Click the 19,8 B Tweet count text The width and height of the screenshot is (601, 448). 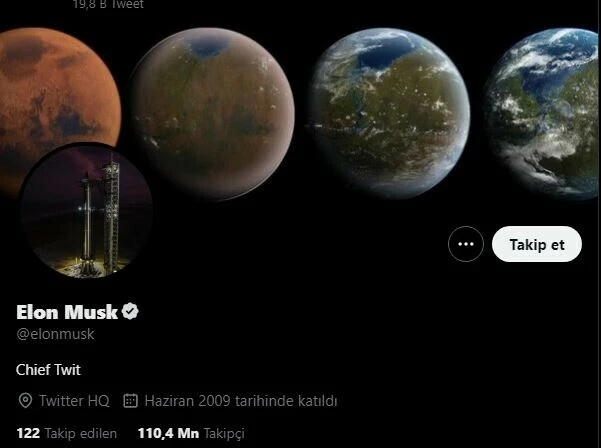point(108,5)
